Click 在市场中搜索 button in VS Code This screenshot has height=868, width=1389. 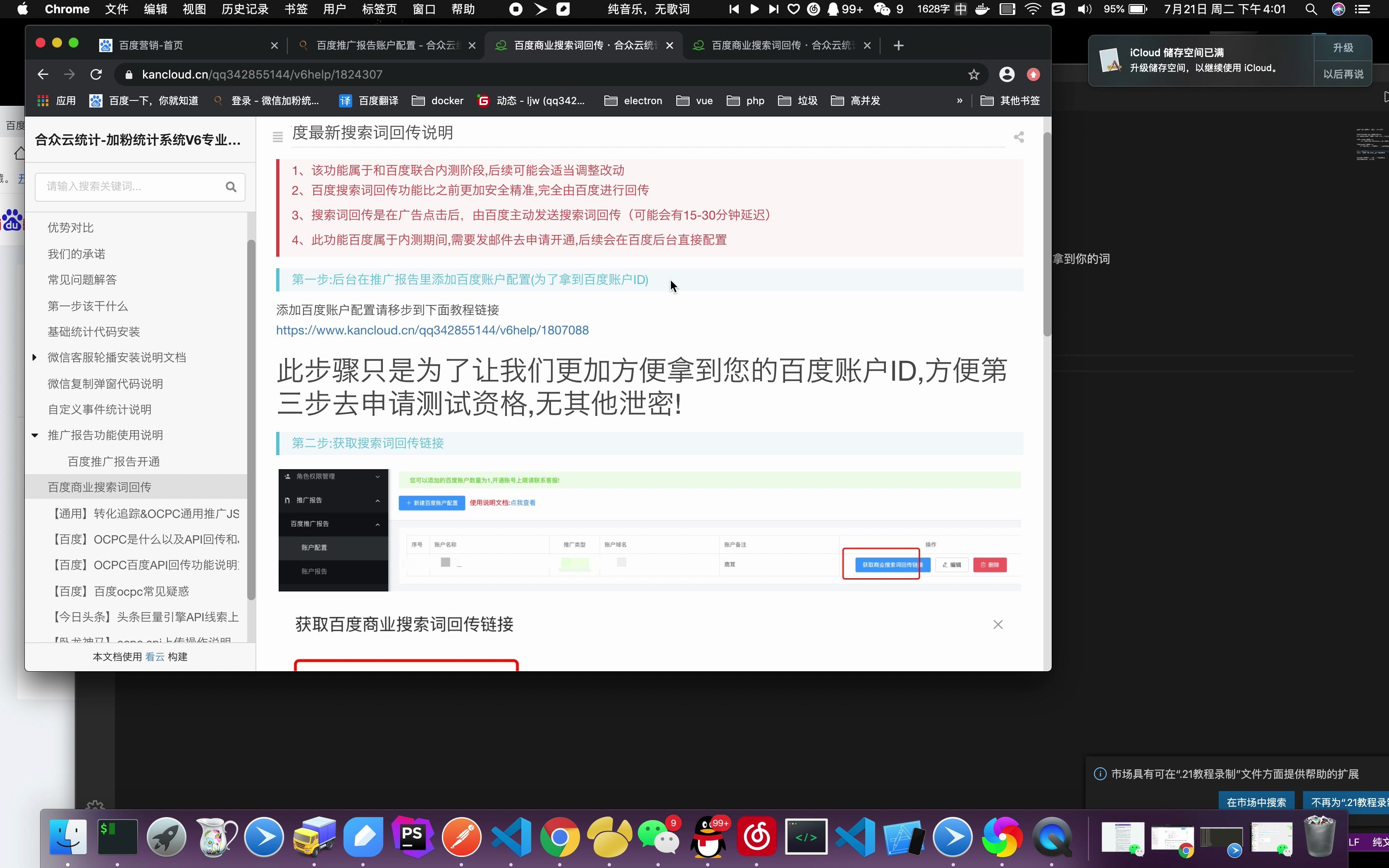click(x=1256, y=802)
